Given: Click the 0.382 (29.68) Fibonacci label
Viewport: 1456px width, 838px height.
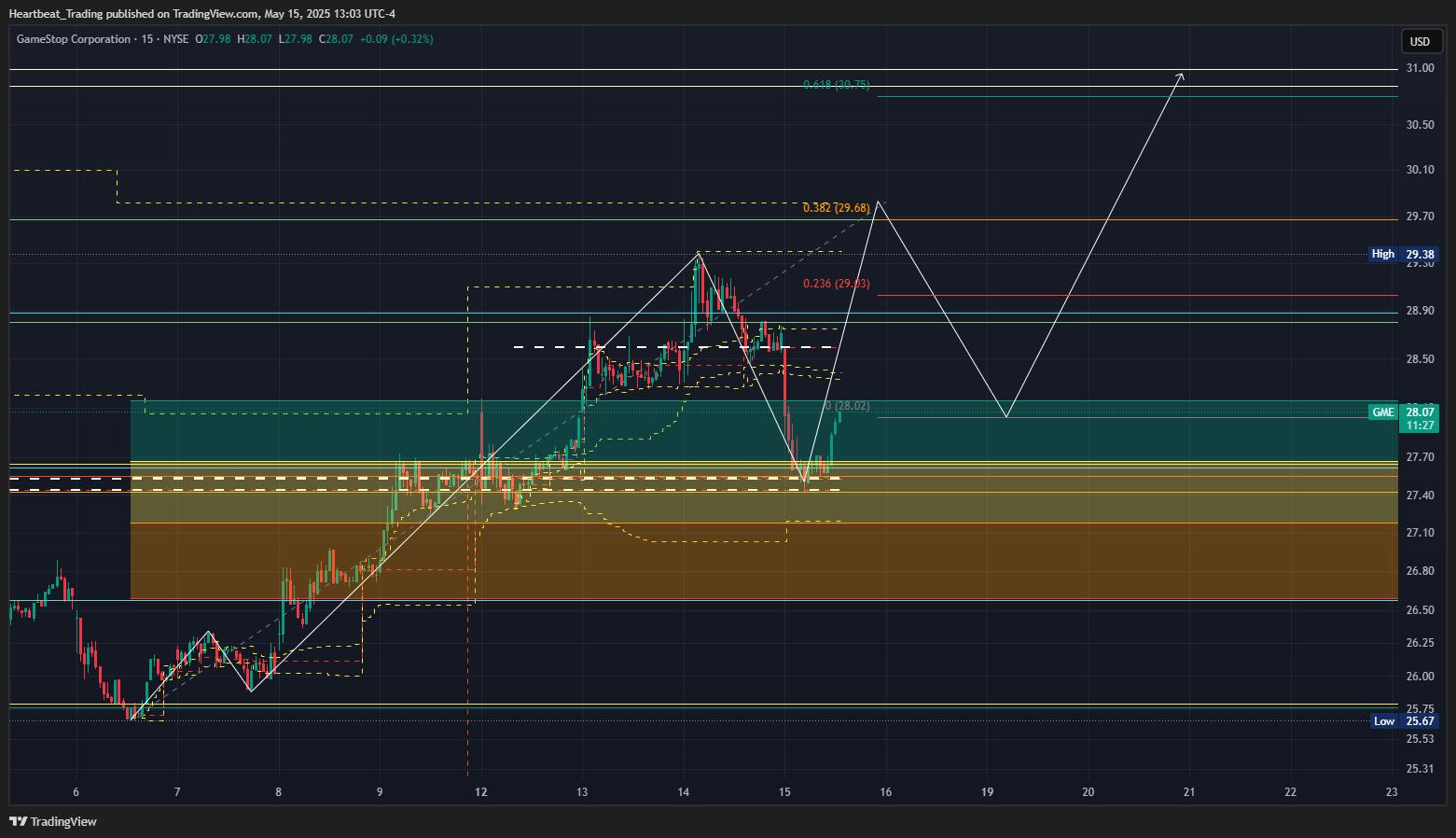Looking at the screenshot, I should tap(837, 208).
